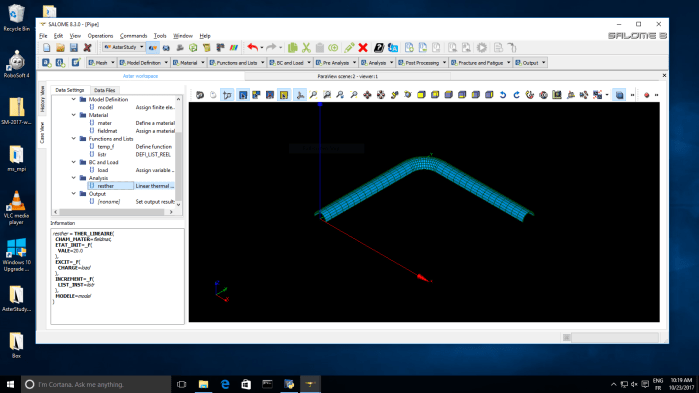699x393 pixels.
Task: Collapse the Functions and Lists tree node
Action: tap(74, 139)
